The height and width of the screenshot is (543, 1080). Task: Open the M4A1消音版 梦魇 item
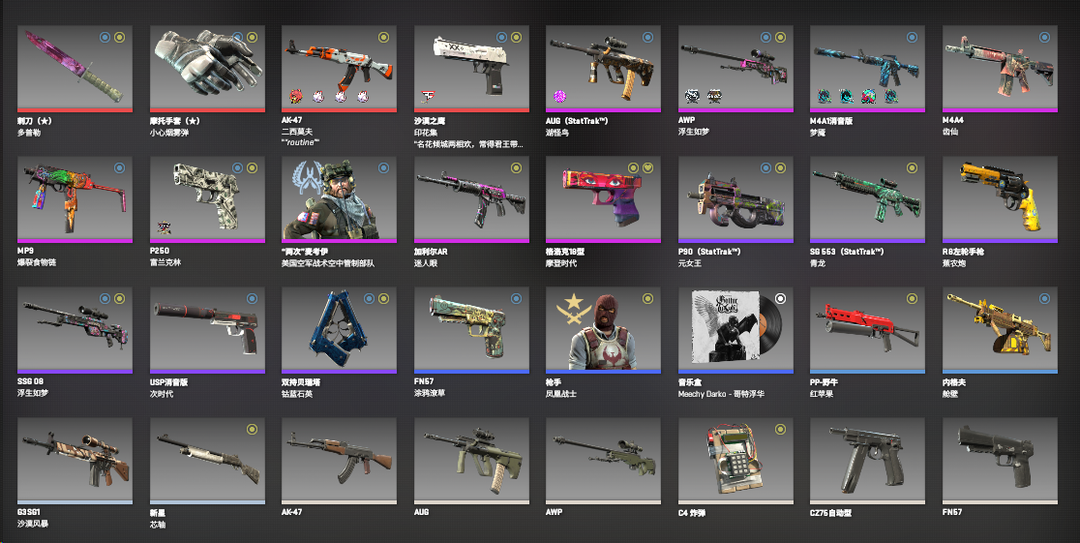pyautogui.click(x=867, y=69)
